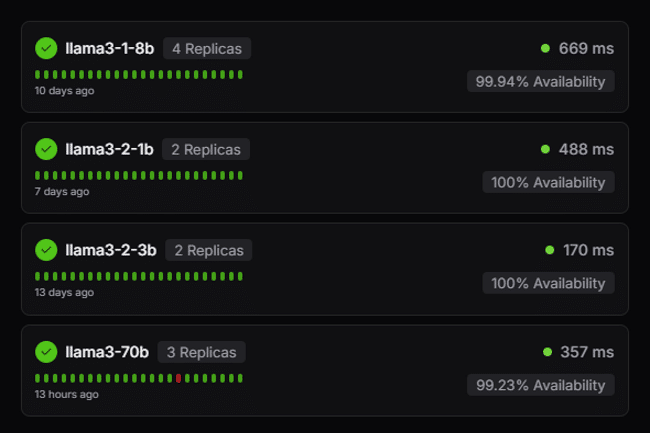Click the green check icon beside llama3-2-3b
The width and height of the screenshot is (650, 433).
click(46, 250)
